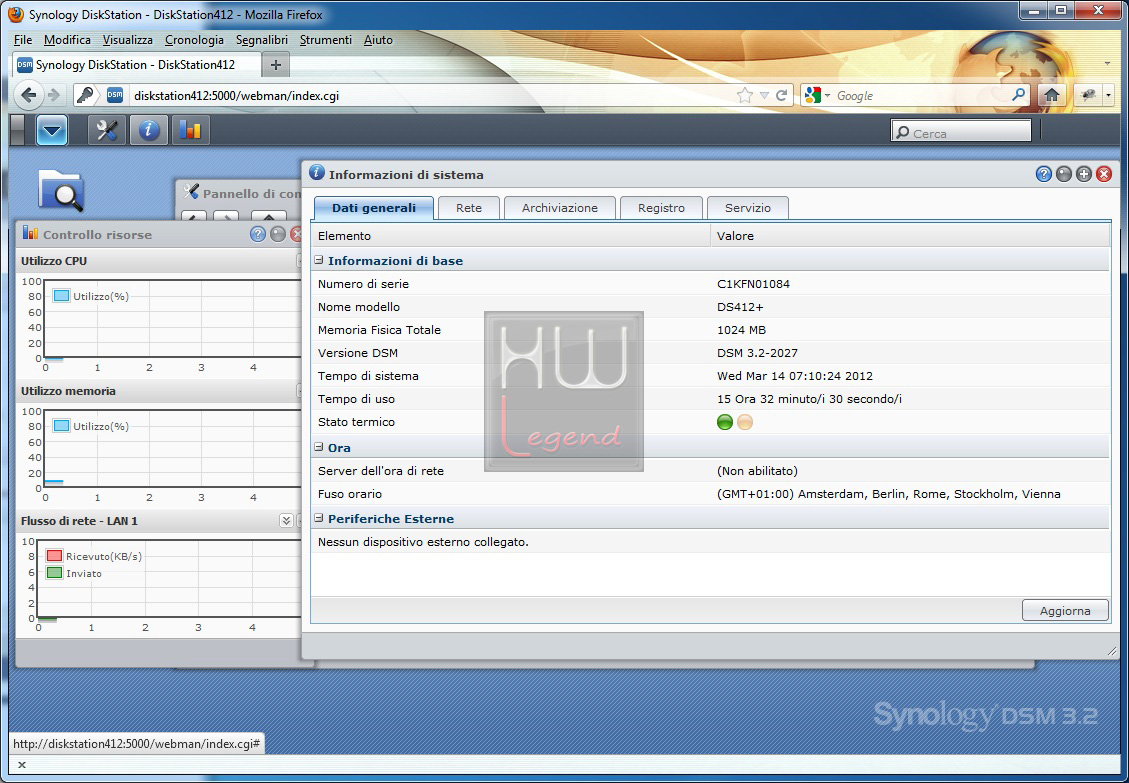Open the Registro tab

coord(661,207)
